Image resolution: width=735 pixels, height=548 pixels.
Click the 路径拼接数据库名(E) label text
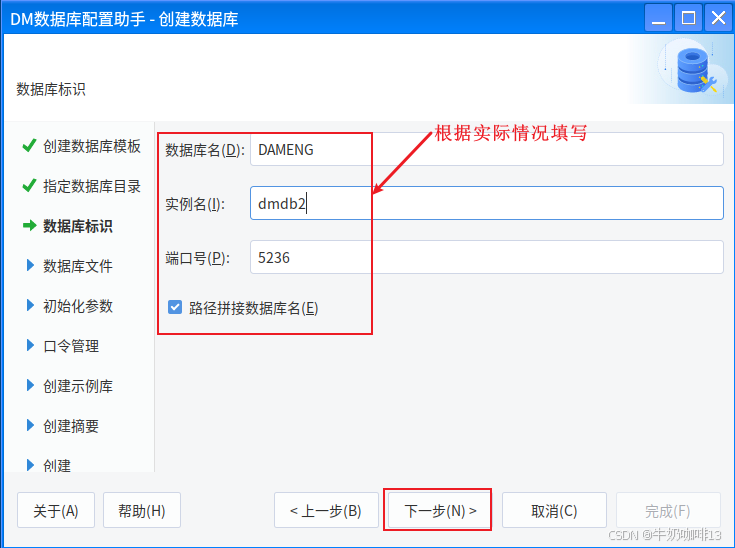[254, 308]
